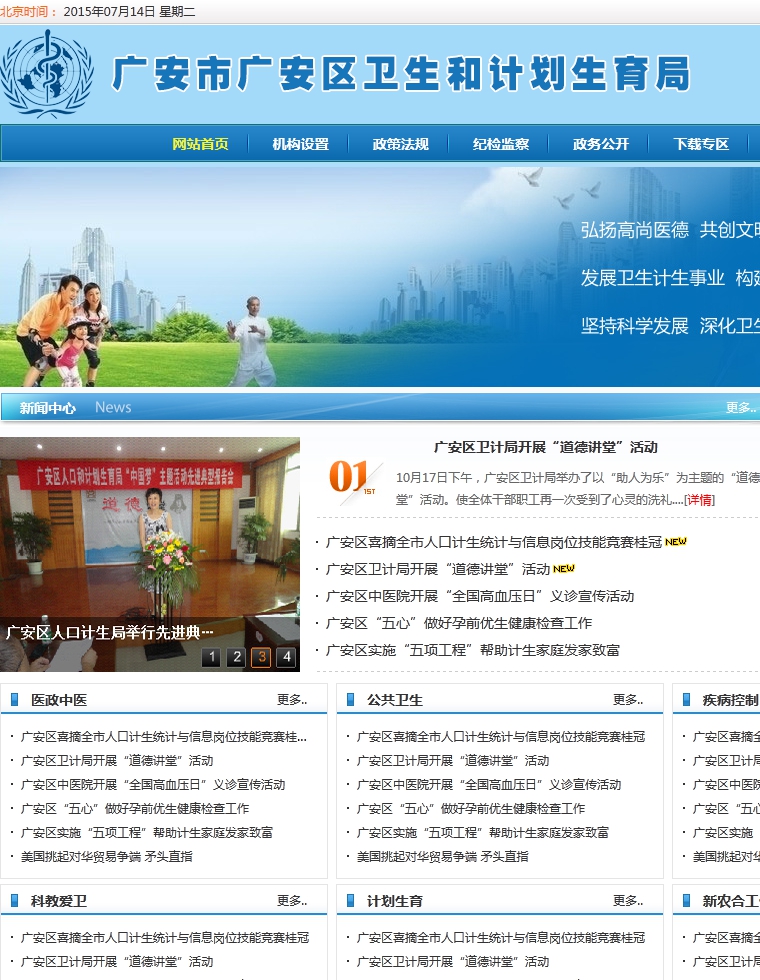Screen dimensions: 760x980
Task: Show slide 2 in the news slideshow
Action: point(236,657)
